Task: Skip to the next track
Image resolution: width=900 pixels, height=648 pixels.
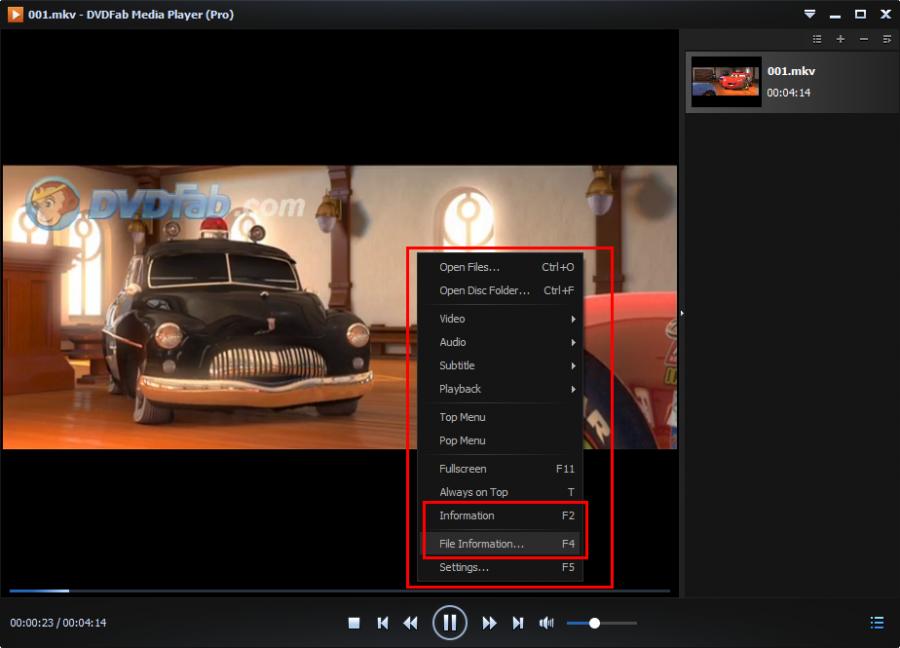Action: click(518, 623)
